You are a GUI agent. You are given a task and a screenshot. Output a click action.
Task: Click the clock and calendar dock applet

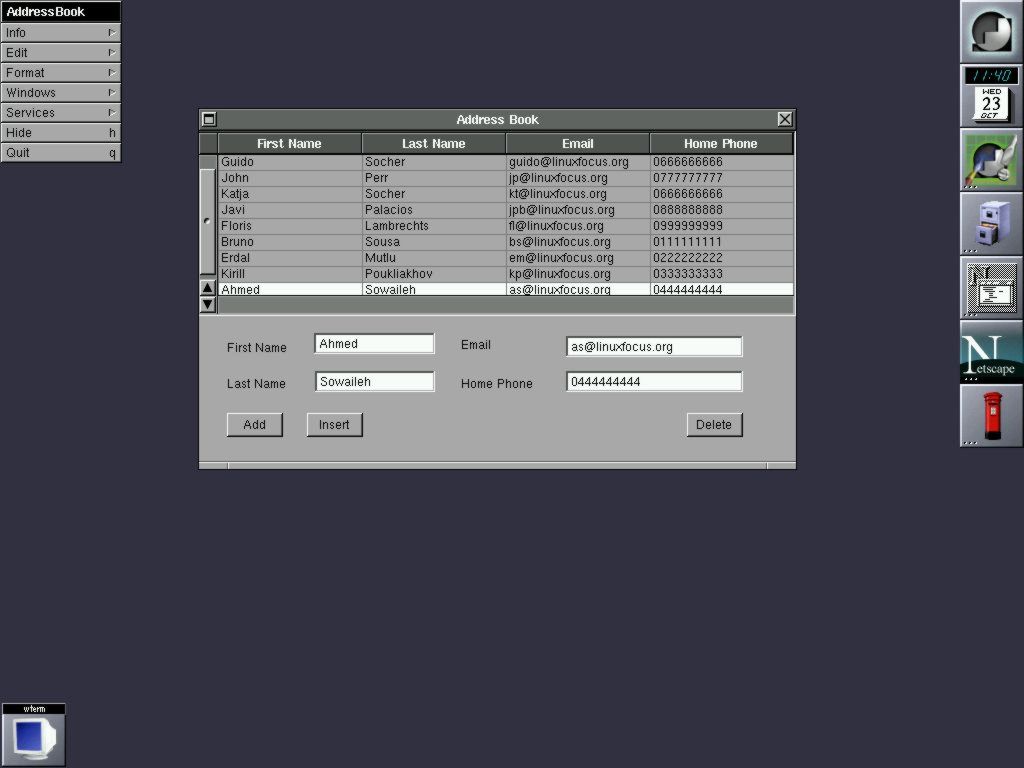pyautogui.click(x=991, y=96)
